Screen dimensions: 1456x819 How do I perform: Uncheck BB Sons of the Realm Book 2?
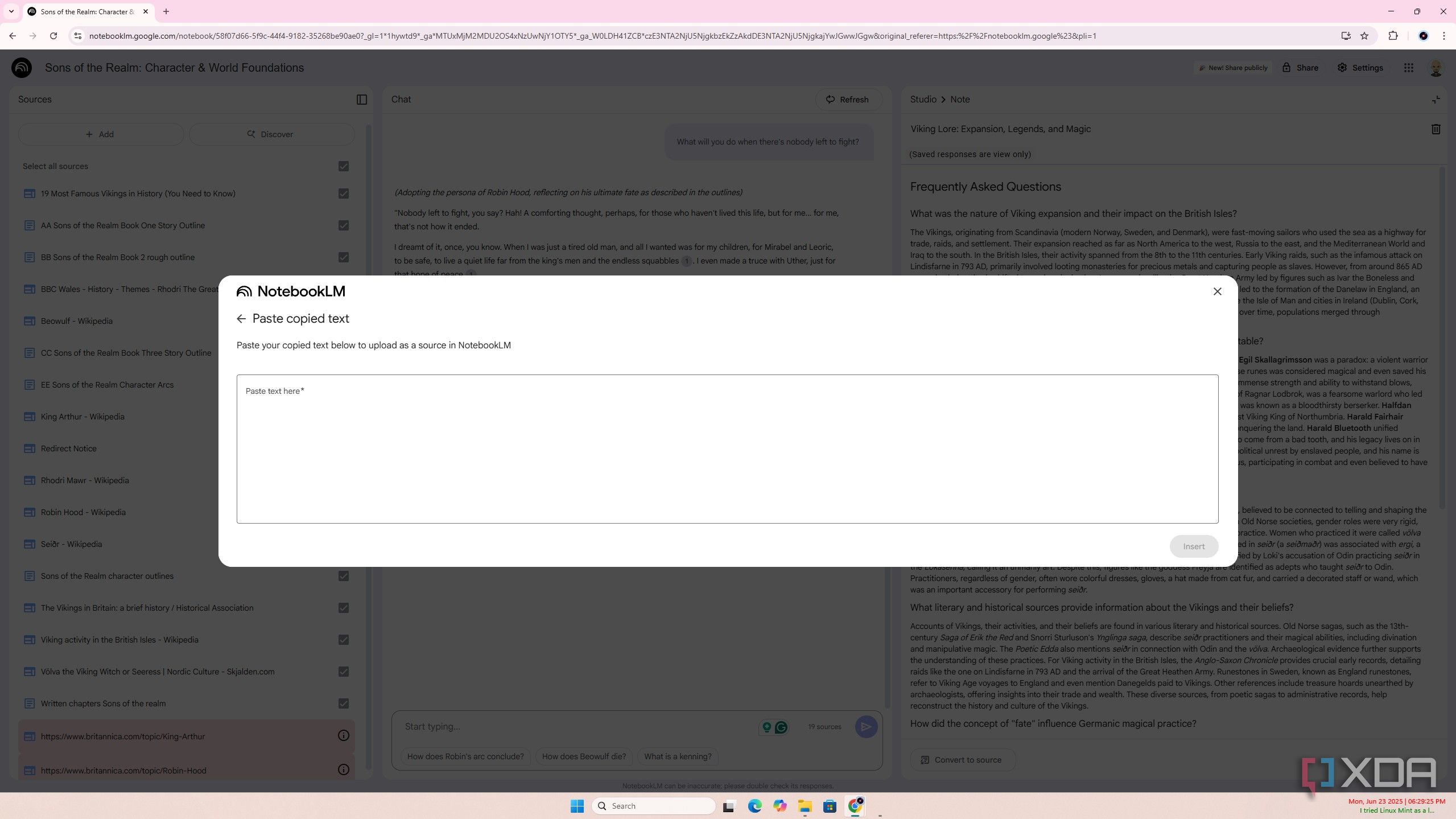coord(343,257)
